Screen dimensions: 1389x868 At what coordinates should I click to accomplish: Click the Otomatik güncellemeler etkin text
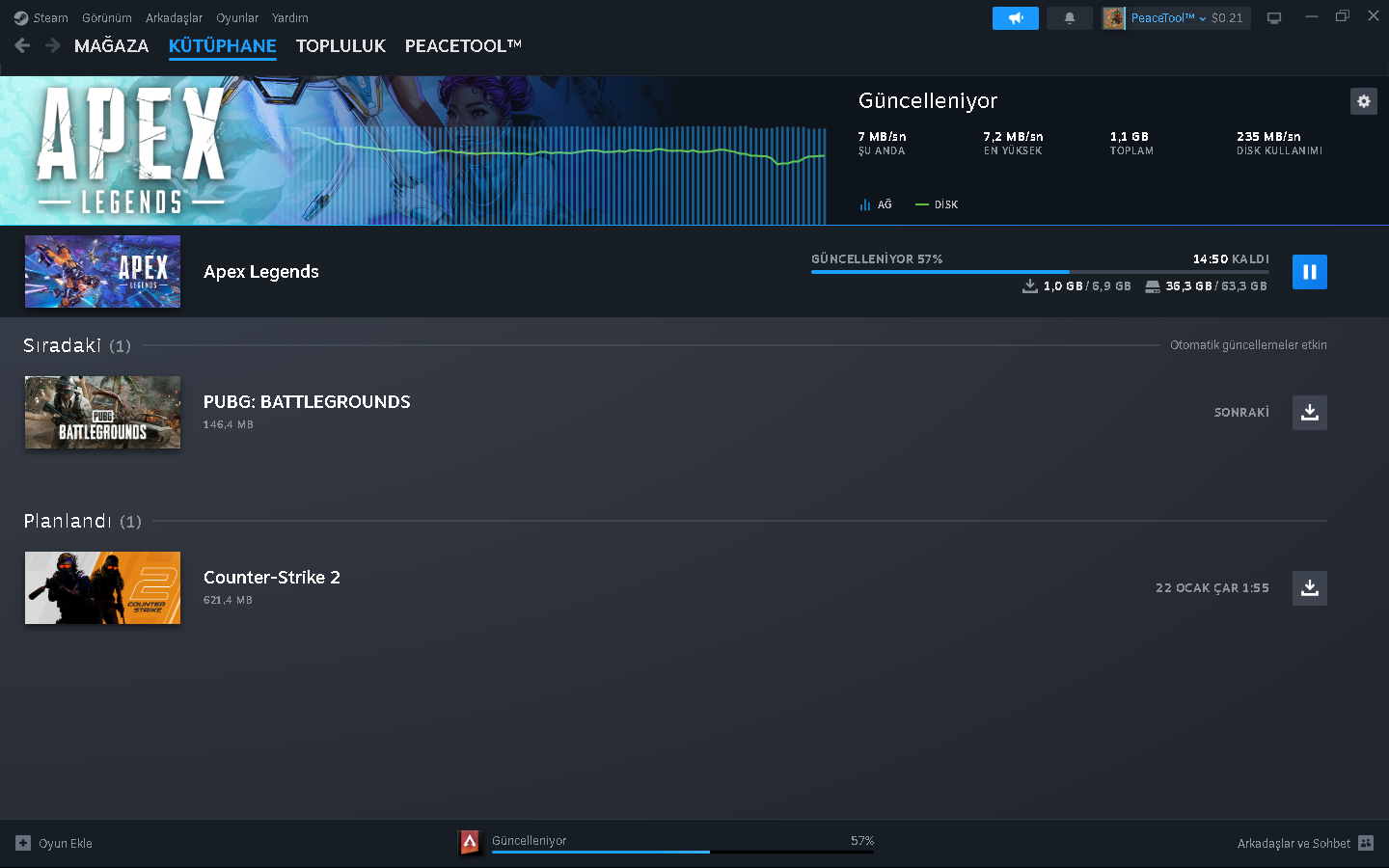[x=1248, y=345]
